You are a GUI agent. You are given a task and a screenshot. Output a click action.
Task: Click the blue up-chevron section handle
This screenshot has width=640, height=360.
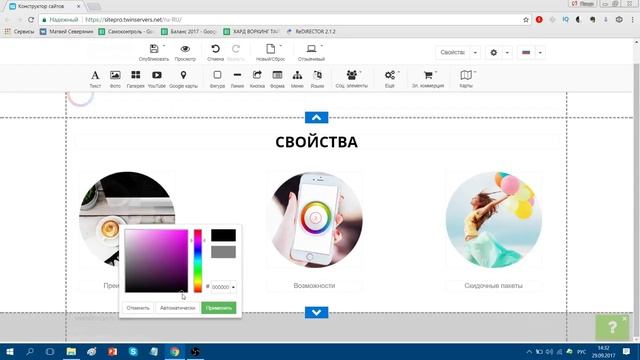pos(316,118)
